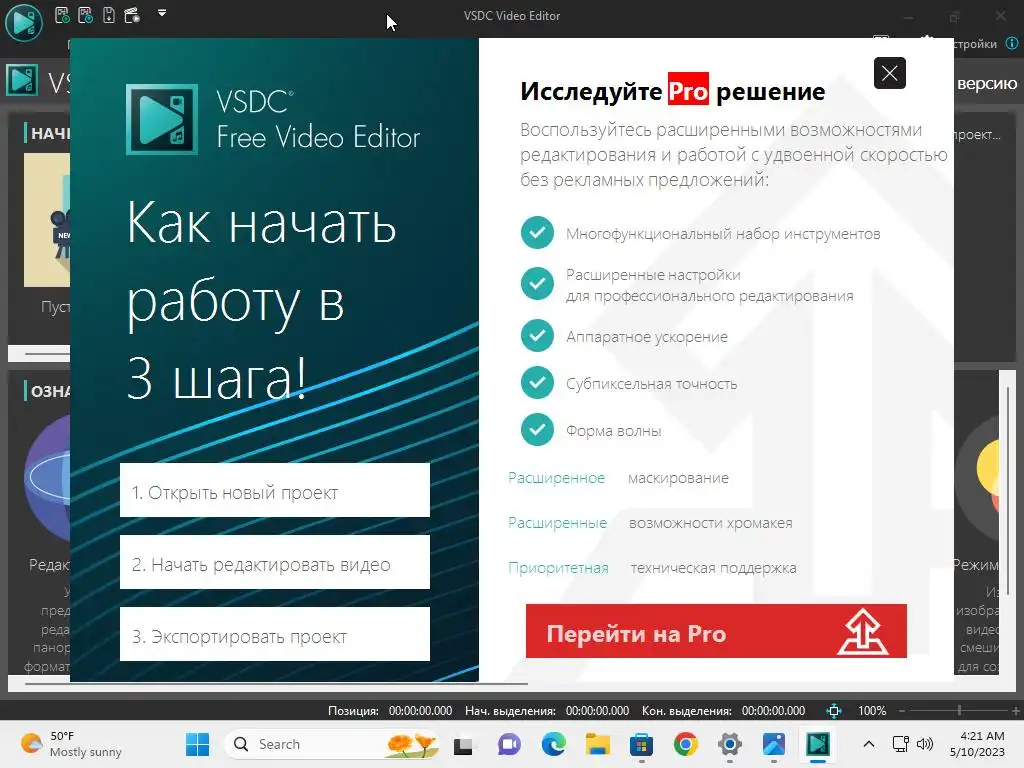This screenshot has height=768, width=1024.
Task: Click the Кон. выделения time value
Action: 773,711
